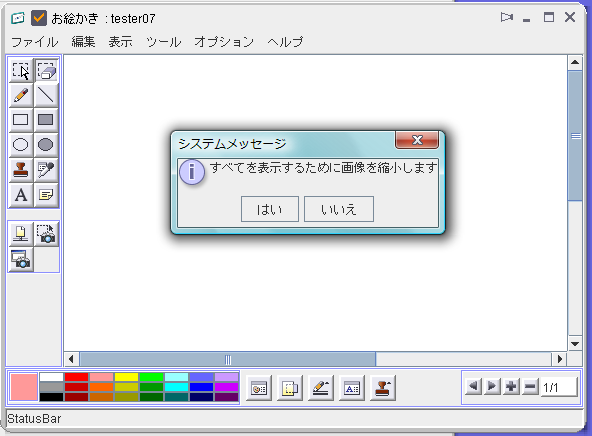Click the はい button in dialog

click(x=270, y=209)
